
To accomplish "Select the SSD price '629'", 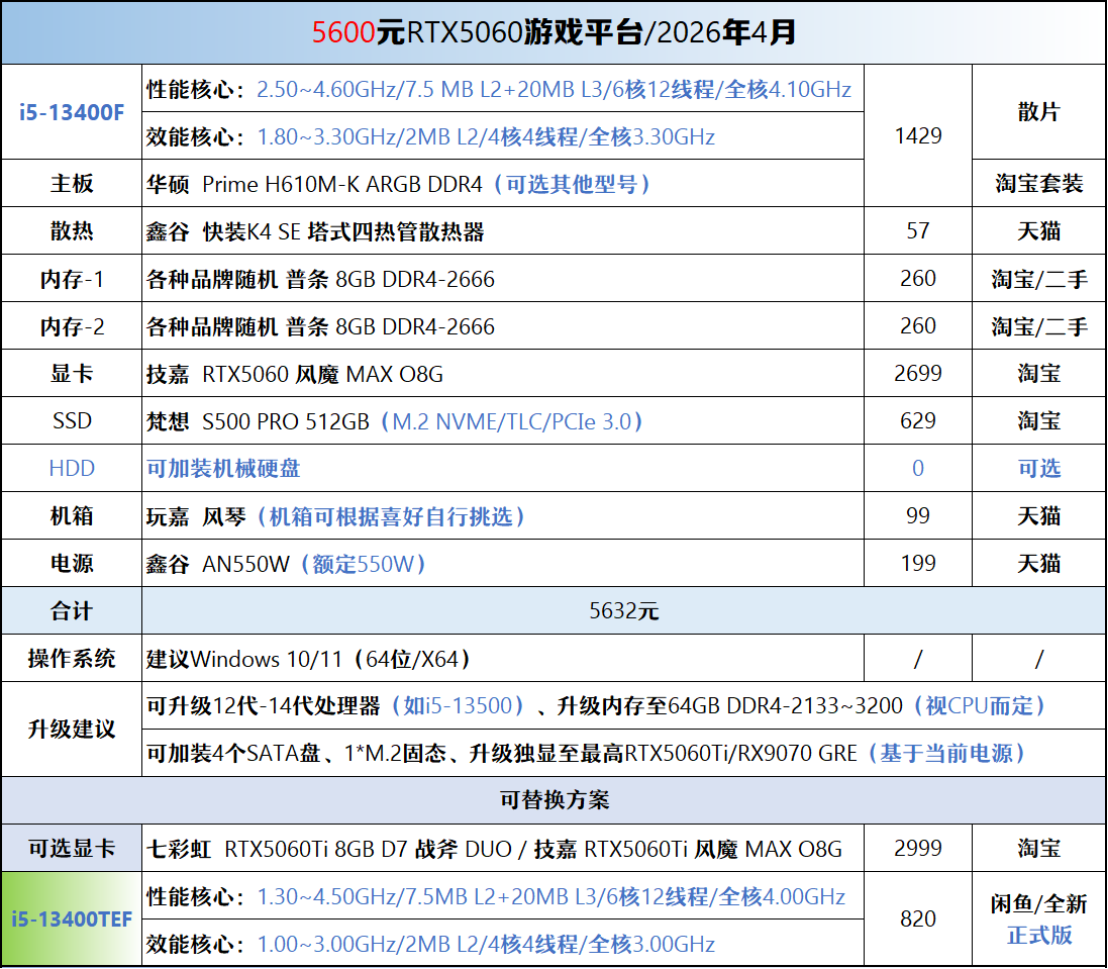I will [x=918, y=421].
